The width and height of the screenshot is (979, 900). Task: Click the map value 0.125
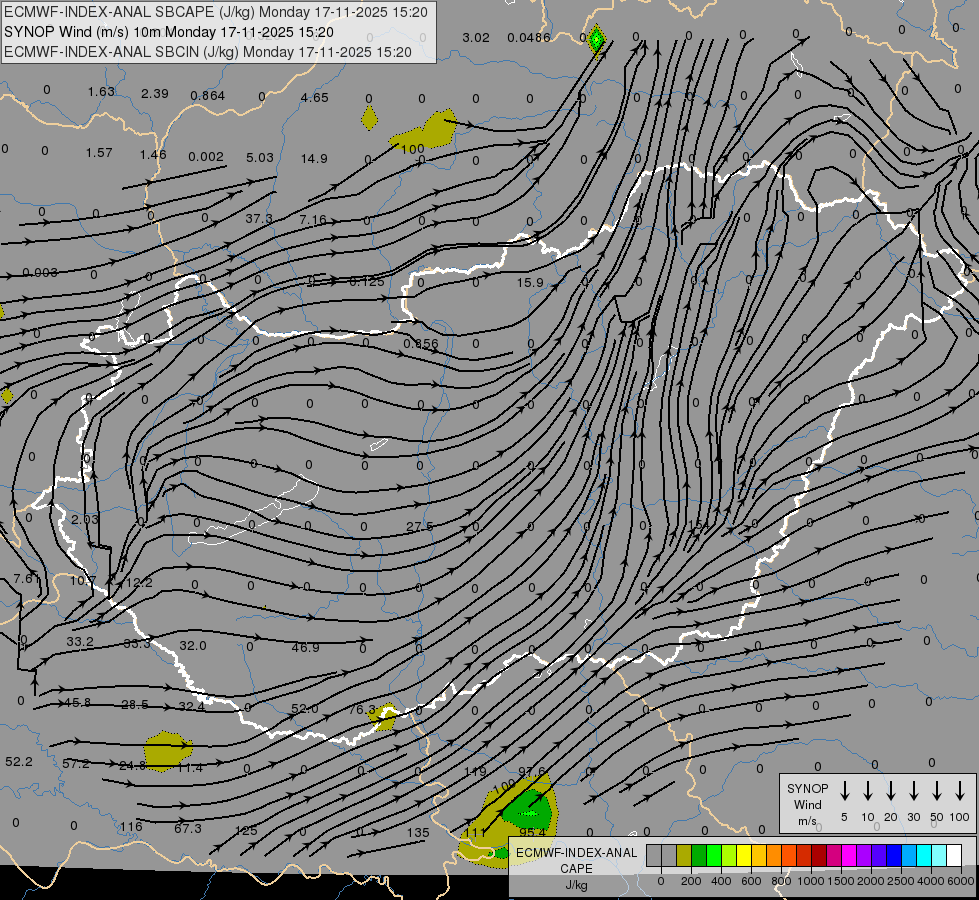tap(367, 282)
